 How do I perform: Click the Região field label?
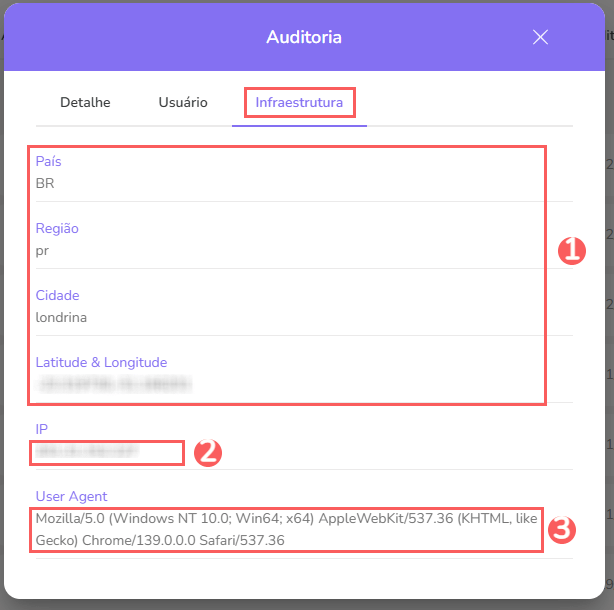pyautogui.click(x=57, y=228)
